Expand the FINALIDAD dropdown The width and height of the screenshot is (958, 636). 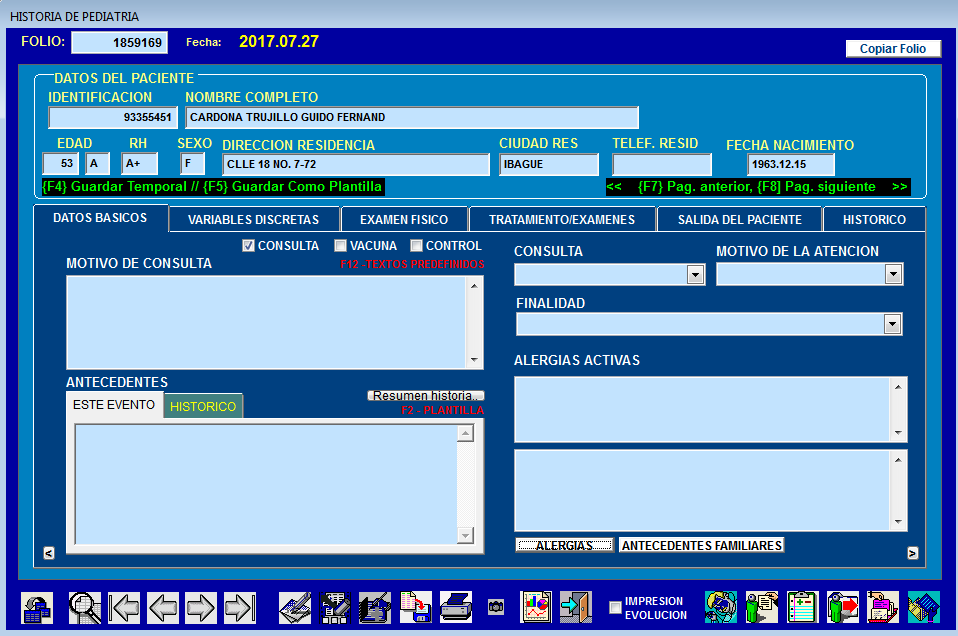892,324
